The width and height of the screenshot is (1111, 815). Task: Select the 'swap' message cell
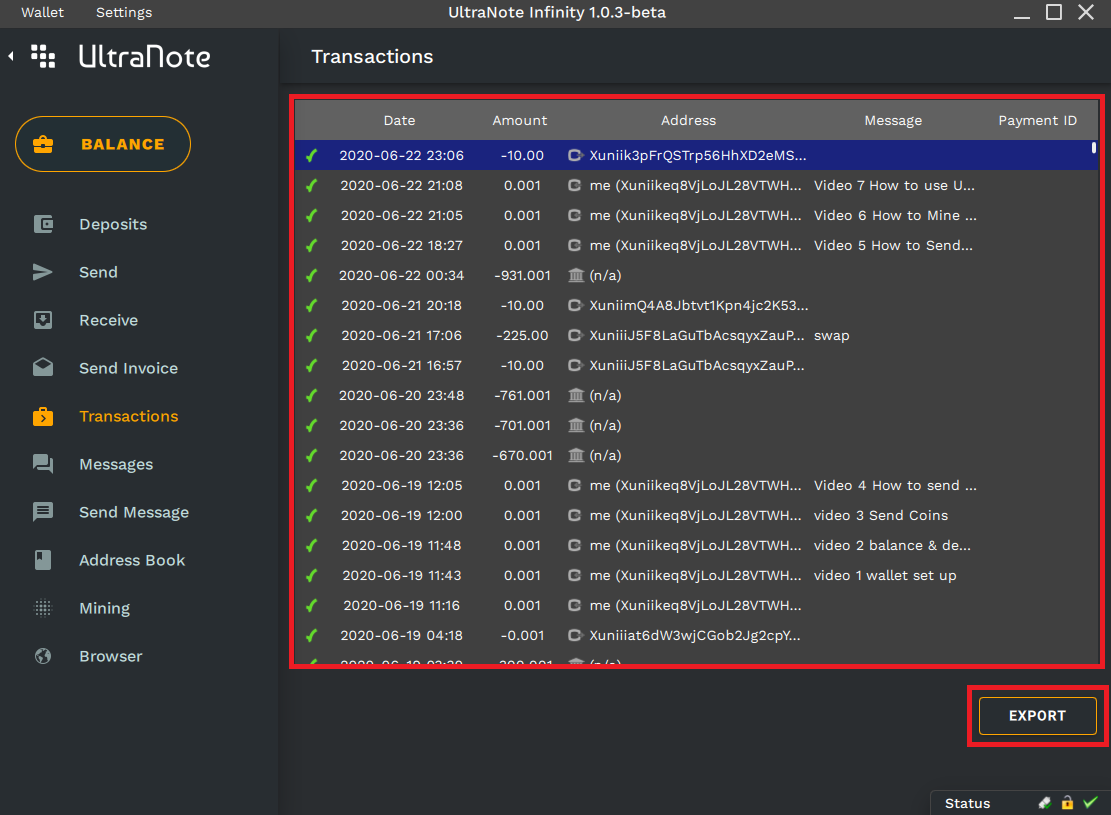[832, 335]
